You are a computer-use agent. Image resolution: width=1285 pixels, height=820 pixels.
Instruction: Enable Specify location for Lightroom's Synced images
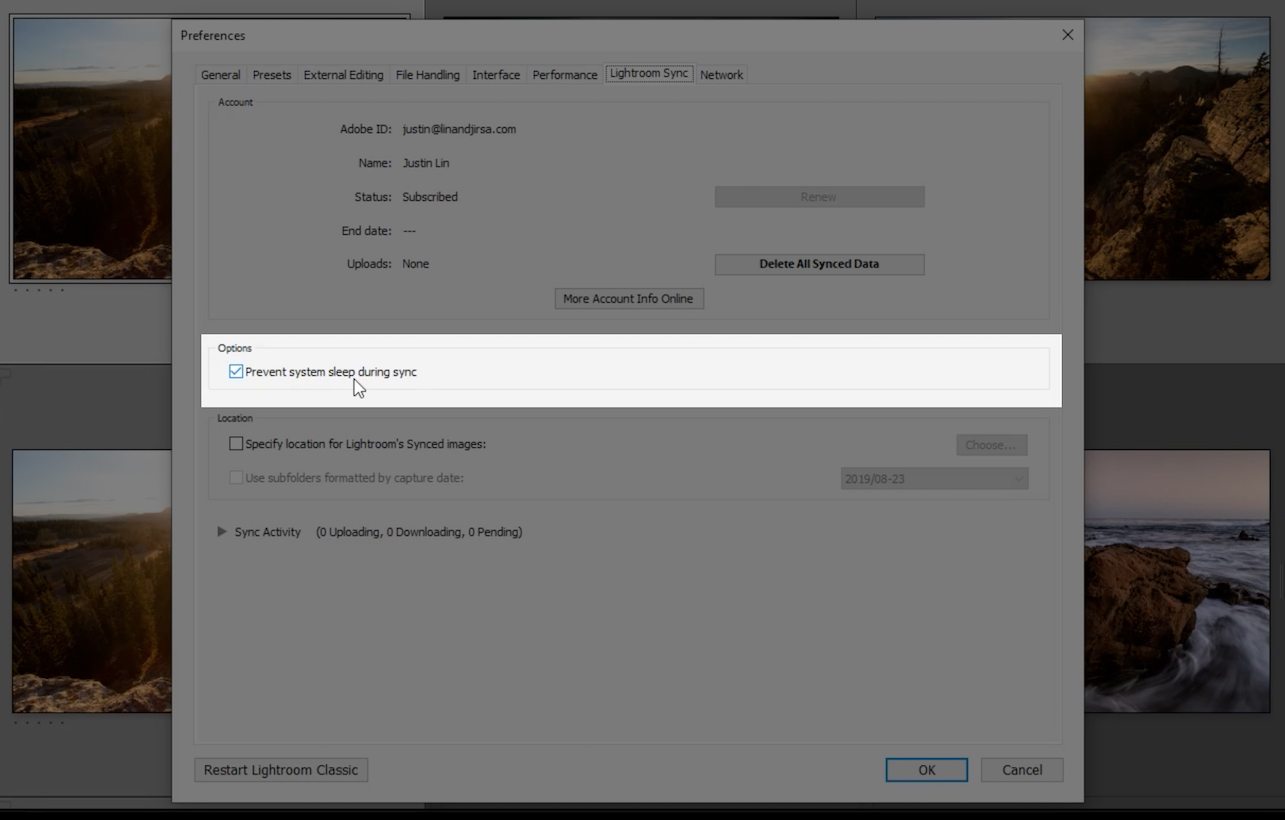point(236,443)
